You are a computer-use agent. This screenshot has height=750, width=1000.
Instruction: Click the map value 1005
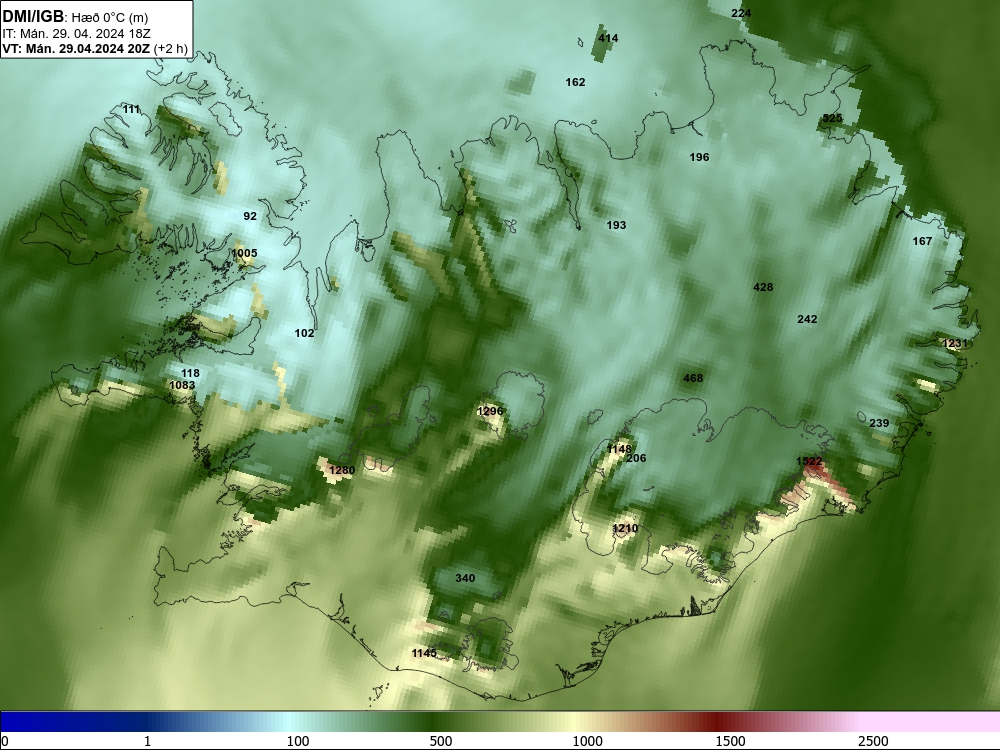click(x=244, y=253)
